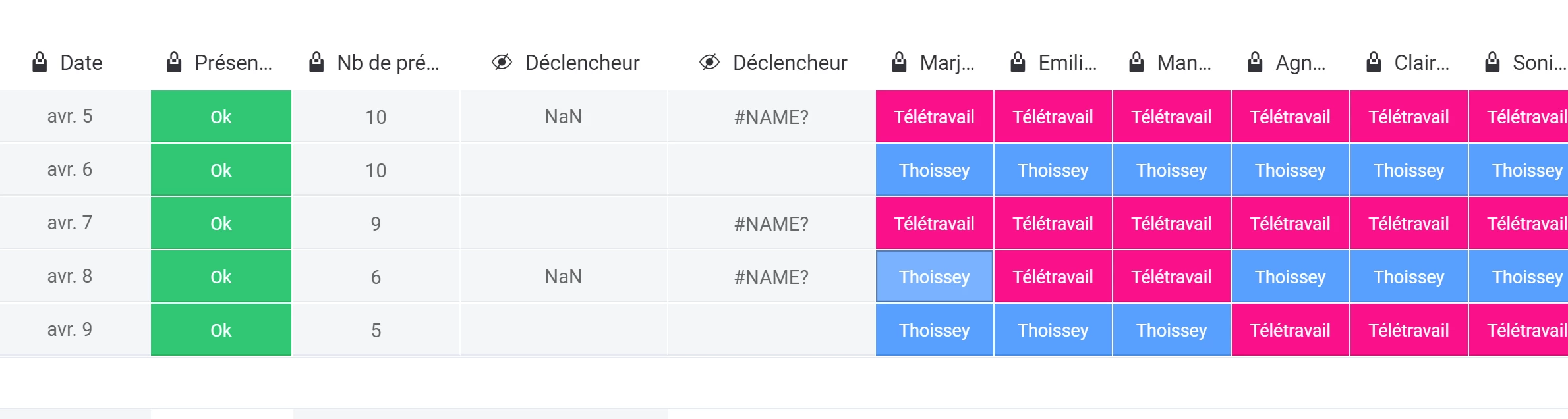The width and height of the screenshot is (1568, 419).
Task: Click the lock icon on Soni... column
Action: (x=1492, y=63)
